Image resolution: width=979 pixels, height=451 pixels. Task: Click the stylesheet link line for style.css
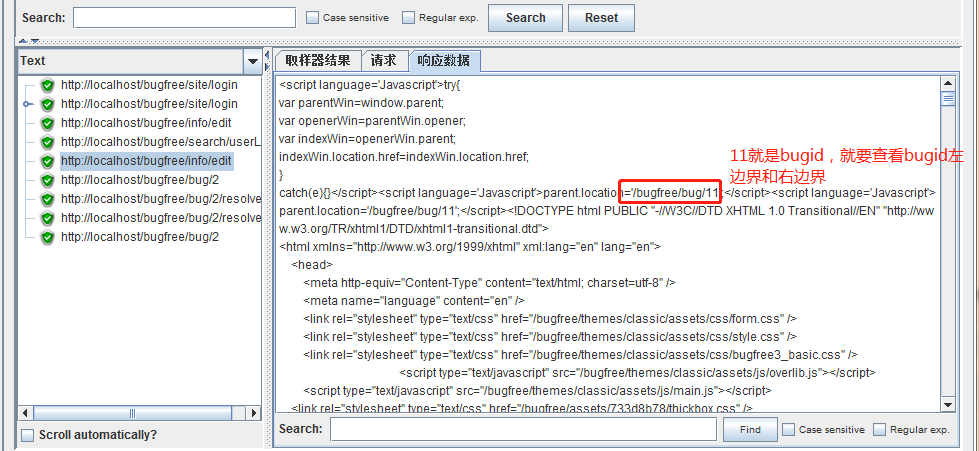coord(550,337)
